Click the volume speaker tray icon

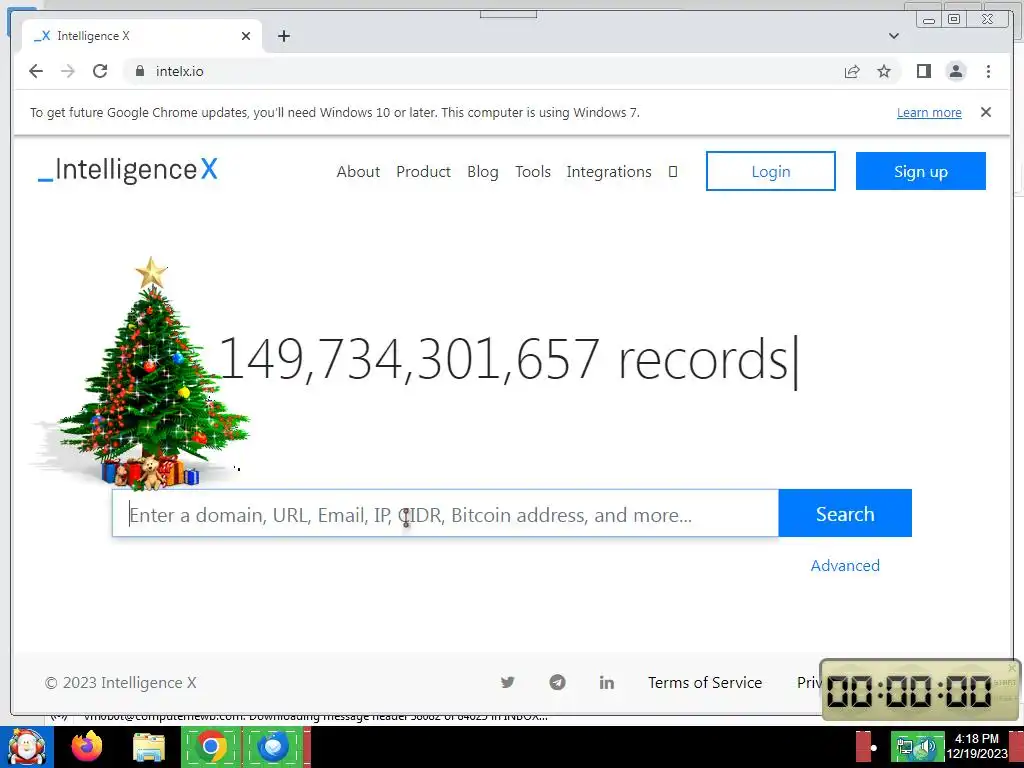click(x=927, y=746)
